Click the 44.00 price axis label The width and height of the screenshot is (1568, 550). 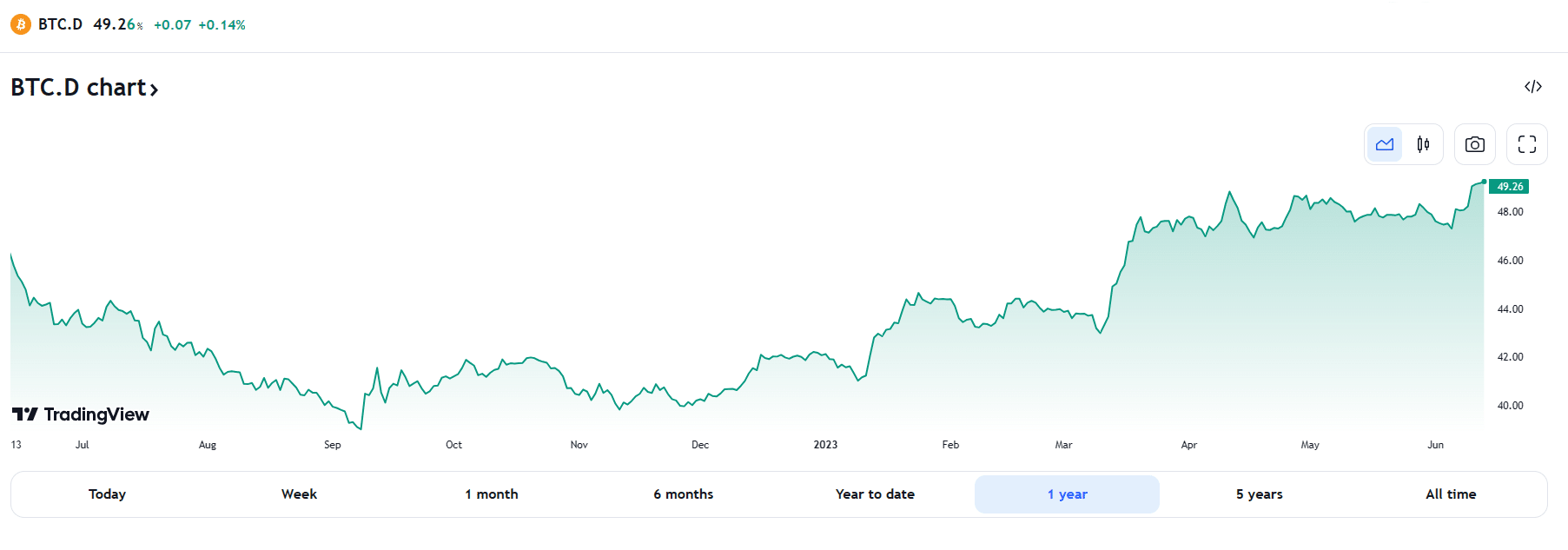click(1510, 309)
